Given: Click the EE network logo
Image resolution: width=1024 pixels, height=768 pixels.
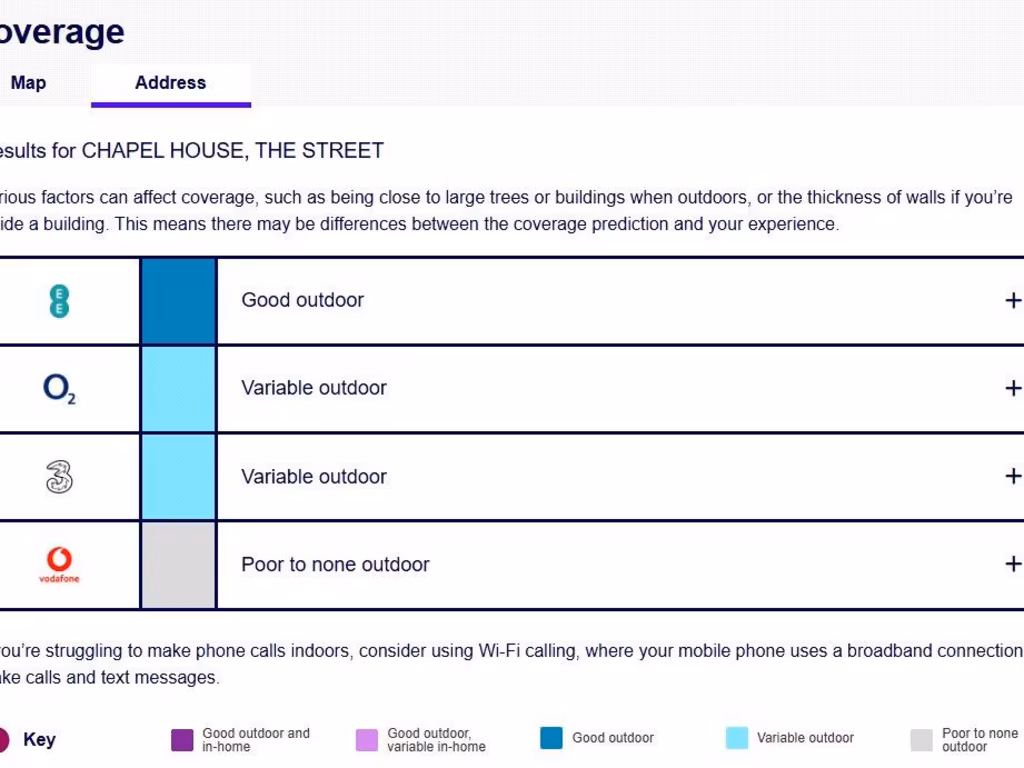Looking at the screenshot, I should point(59,301).
